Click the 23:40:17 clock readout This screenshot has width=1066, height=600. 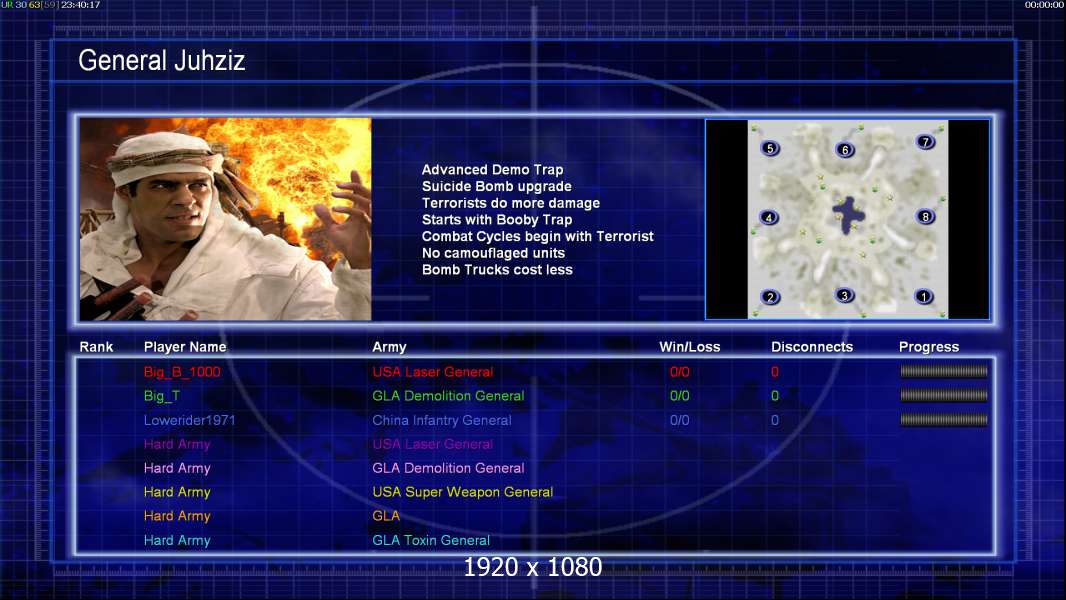80,5
